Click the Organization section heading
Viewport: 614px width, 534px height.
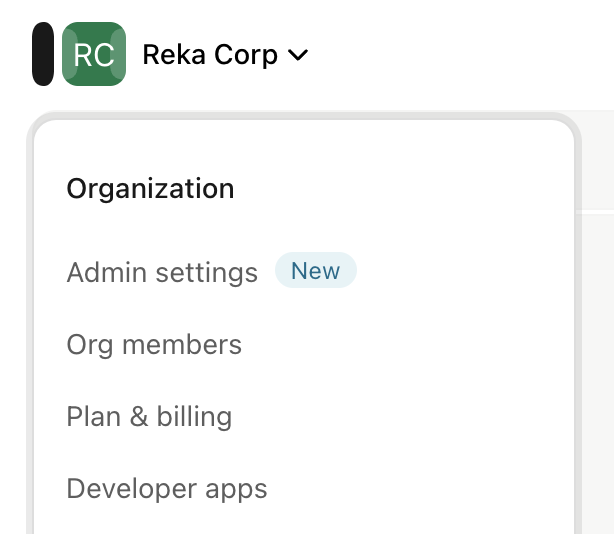tap(150, 189)
